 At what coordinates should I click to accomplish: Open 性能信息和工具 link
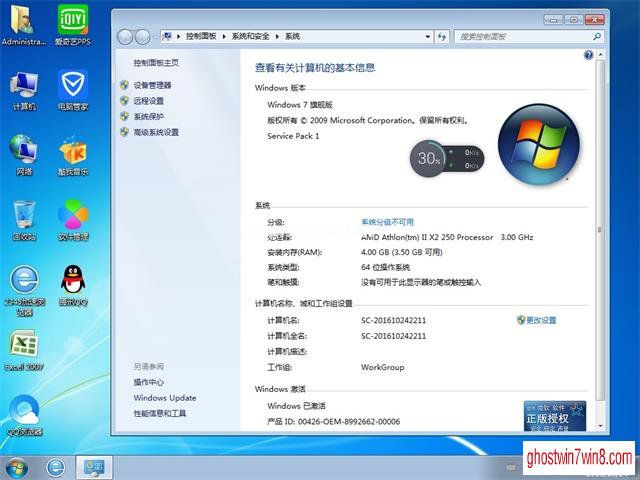pyautogui.click(x=160, y=413)
